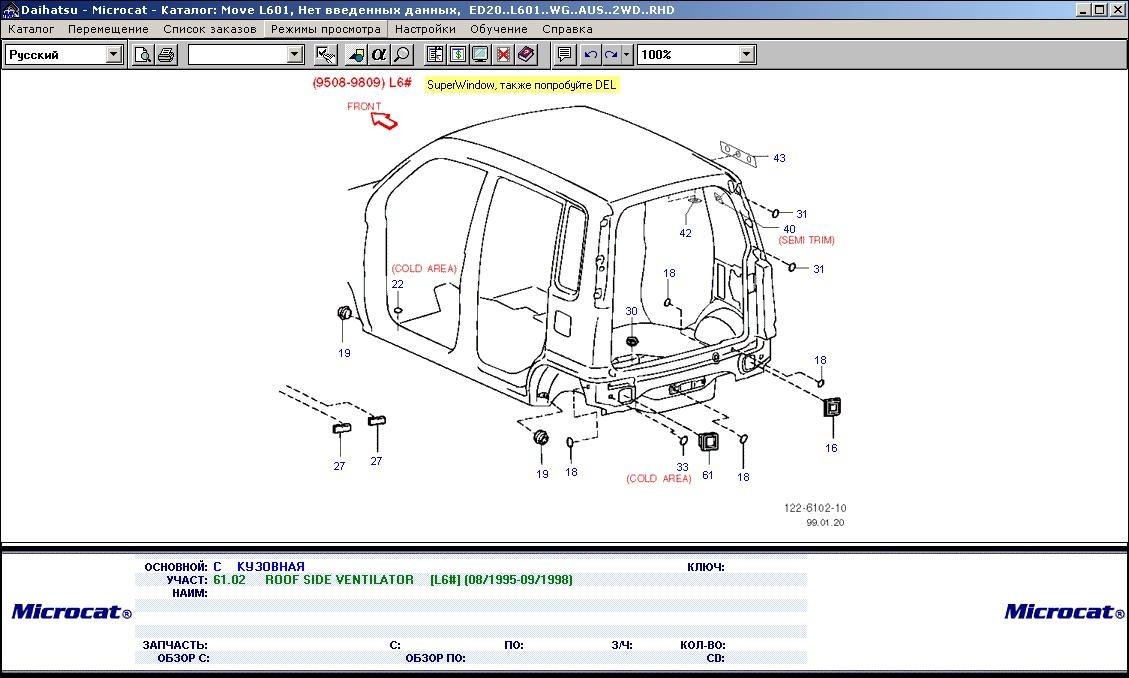This screenshot has height=678, width=1129.
Task: Open the Справка menu
Action: coord(567,30)
